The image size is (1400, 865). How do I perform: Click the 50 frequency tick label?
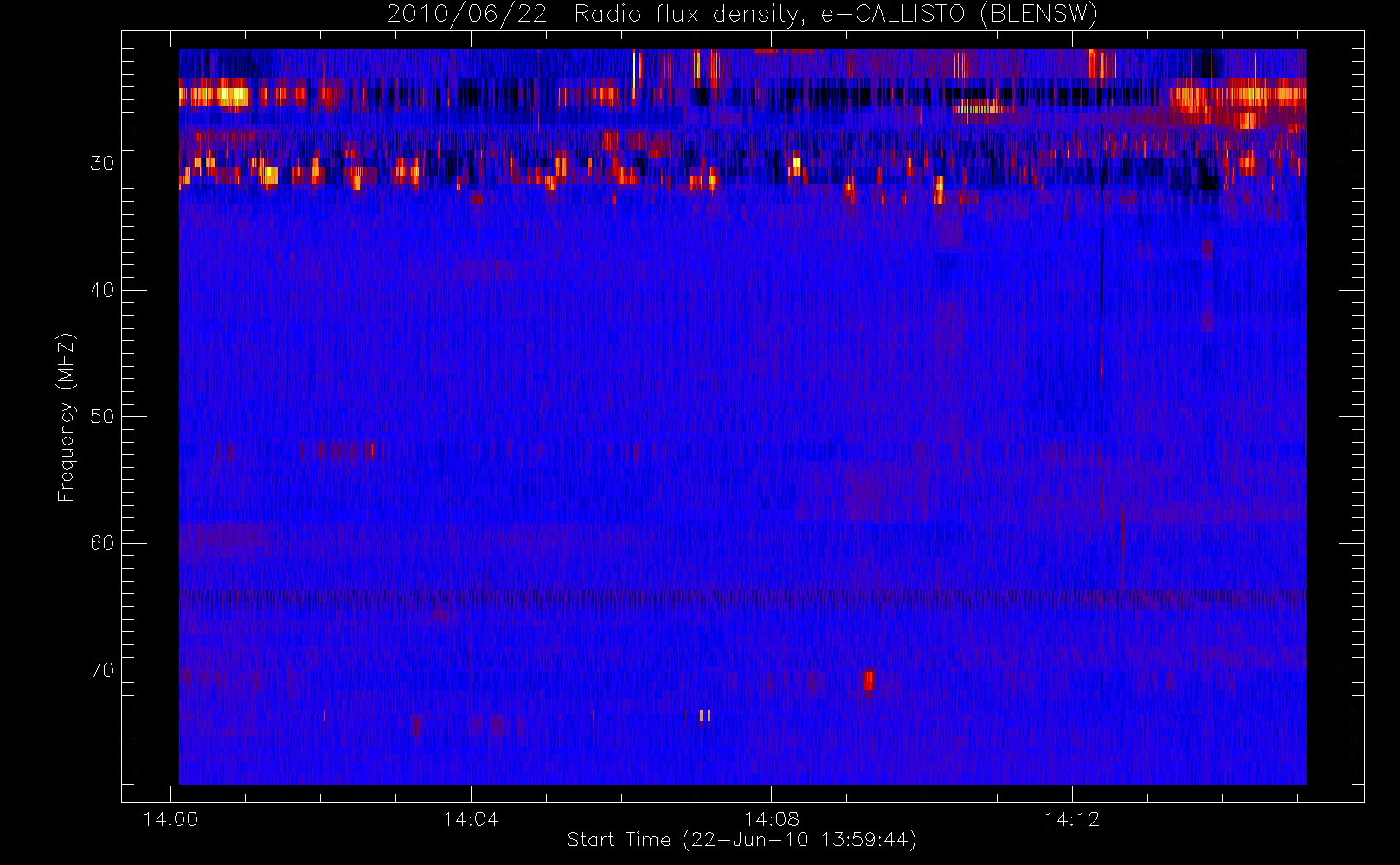point(102,416)
